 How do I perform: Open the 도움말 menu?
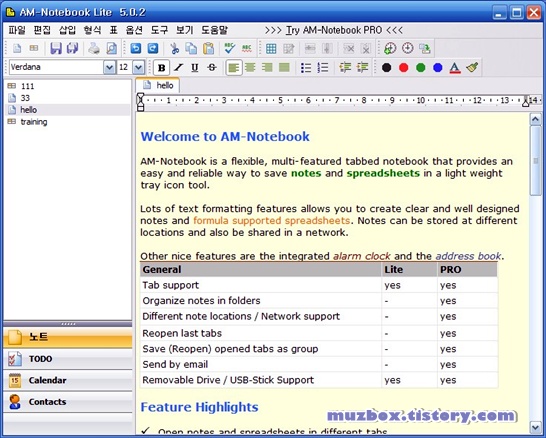pos(214,30)
